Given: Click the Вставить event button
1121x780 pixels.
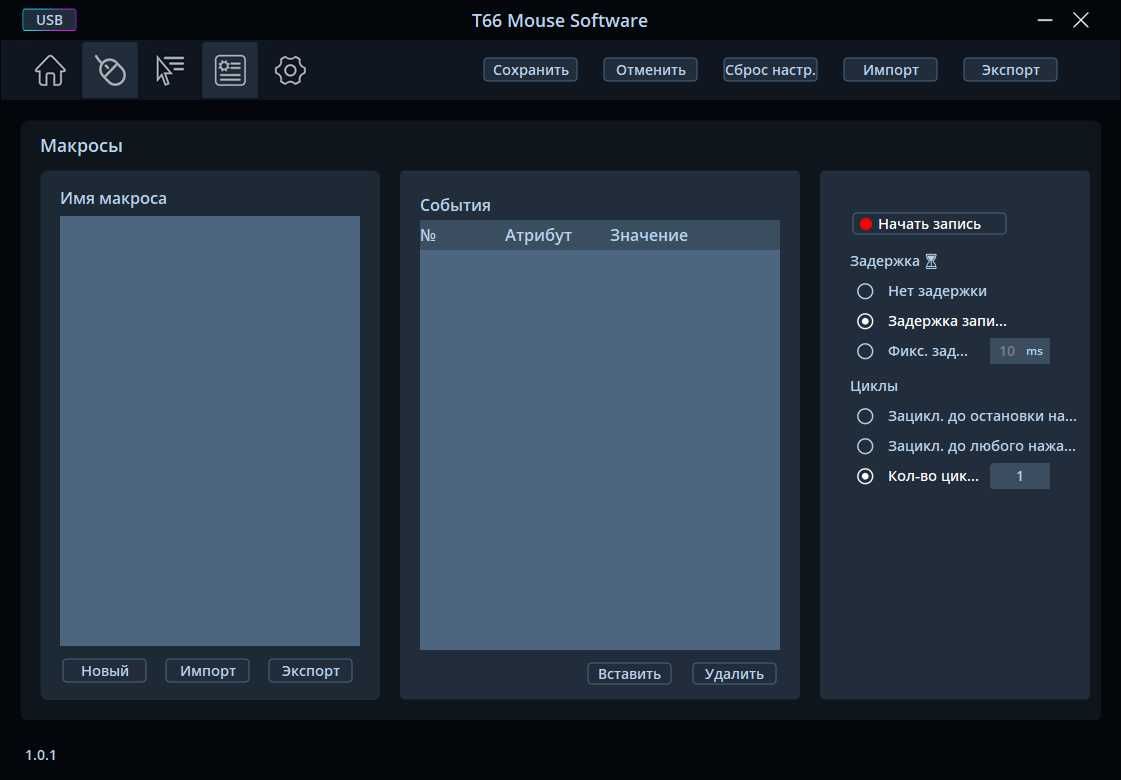Looking at the screenshot, I should pyautogui.click(x=629, y=673).
